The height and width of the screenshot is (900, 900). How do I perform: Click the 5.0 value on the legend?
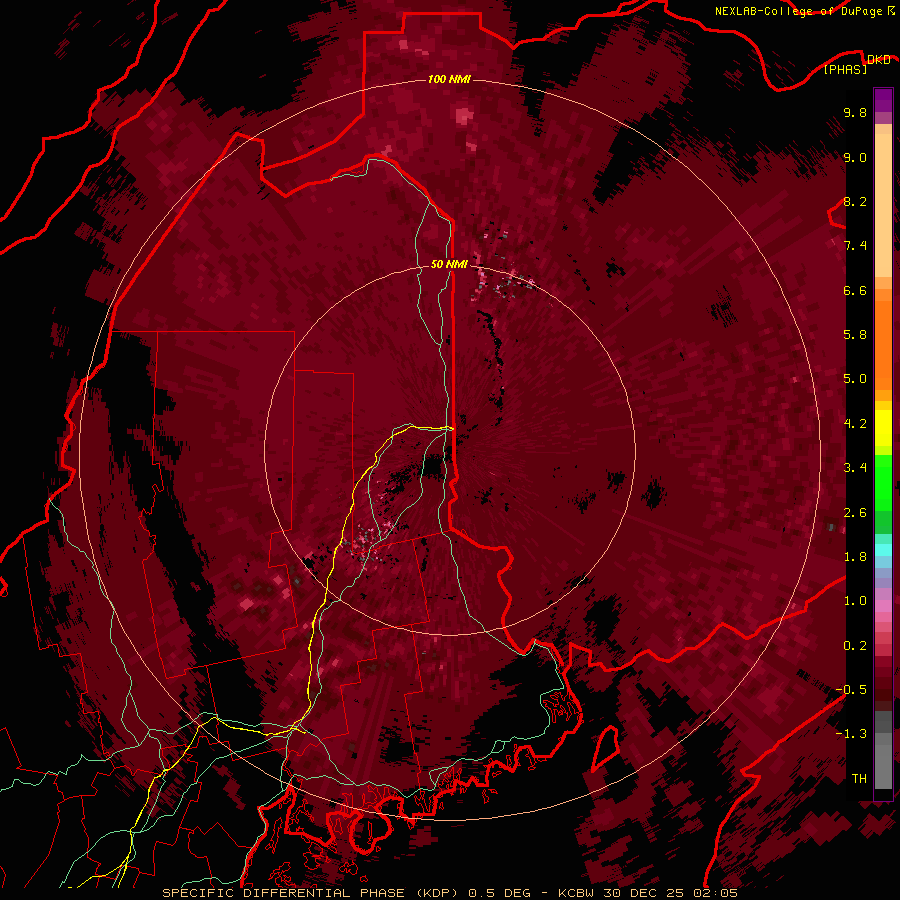pyautogui.click(x=855, y=379)
